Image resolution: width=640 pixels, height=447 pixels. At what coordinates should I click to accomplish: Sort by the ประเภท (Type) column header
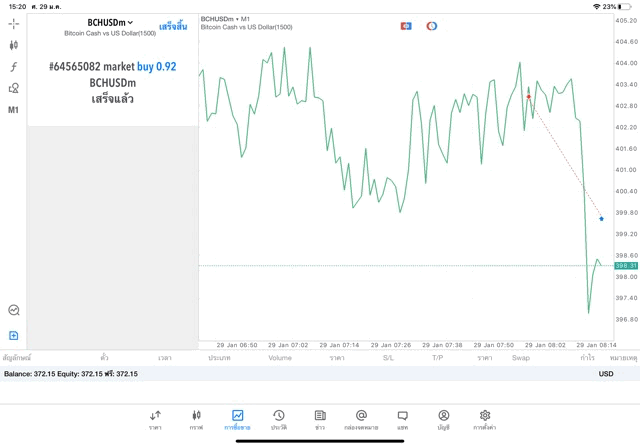coord(219,358)
